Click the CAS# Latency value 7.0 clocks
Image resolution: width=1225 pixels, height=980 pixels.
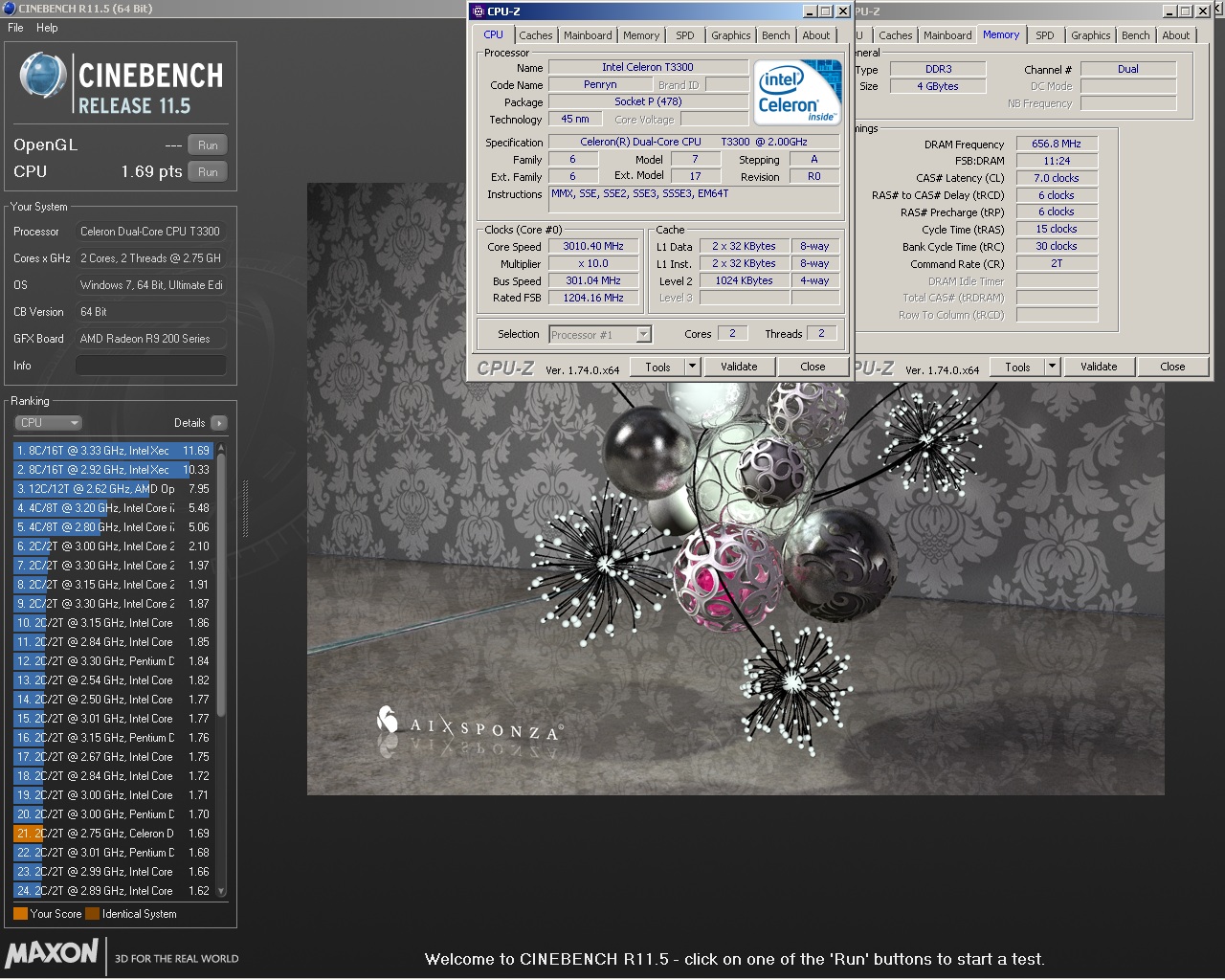1057,178
